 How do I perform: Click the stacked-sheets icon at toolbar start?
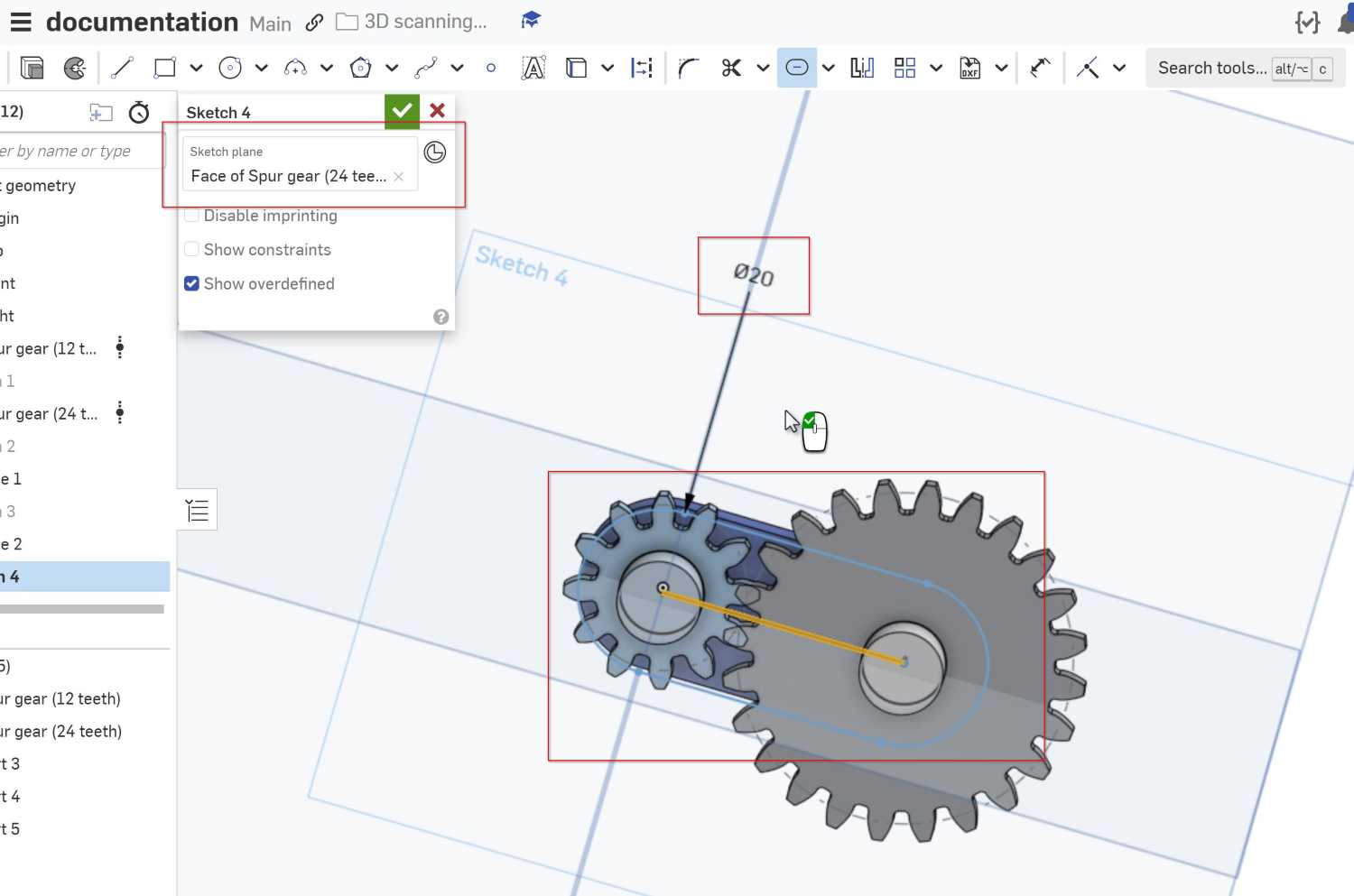pyautogui.click(x=32, y=68)
